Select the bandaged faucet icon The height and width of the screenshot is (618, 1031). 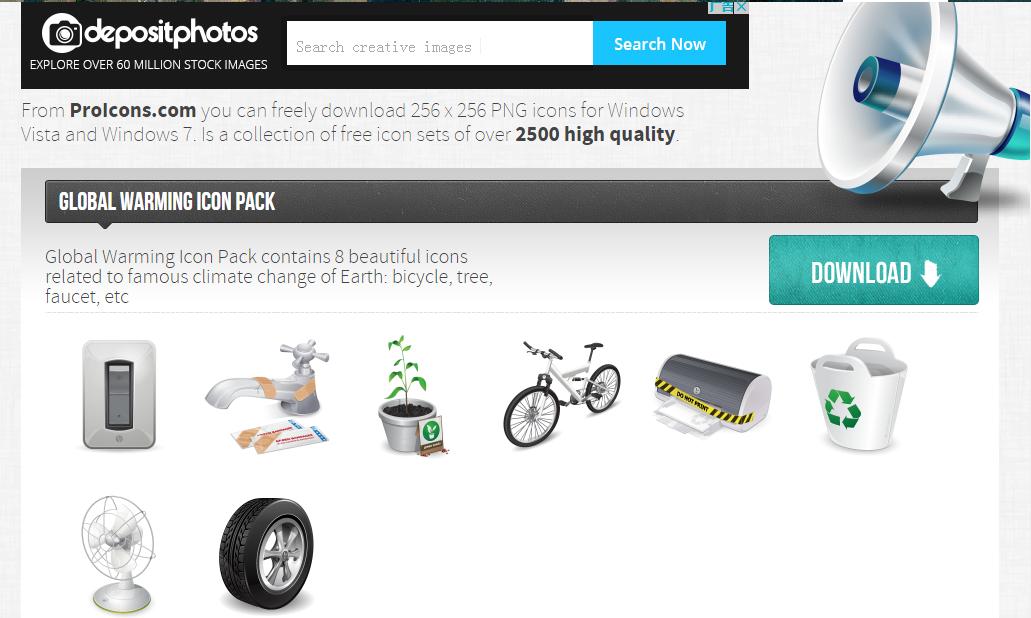click(267, 394)
